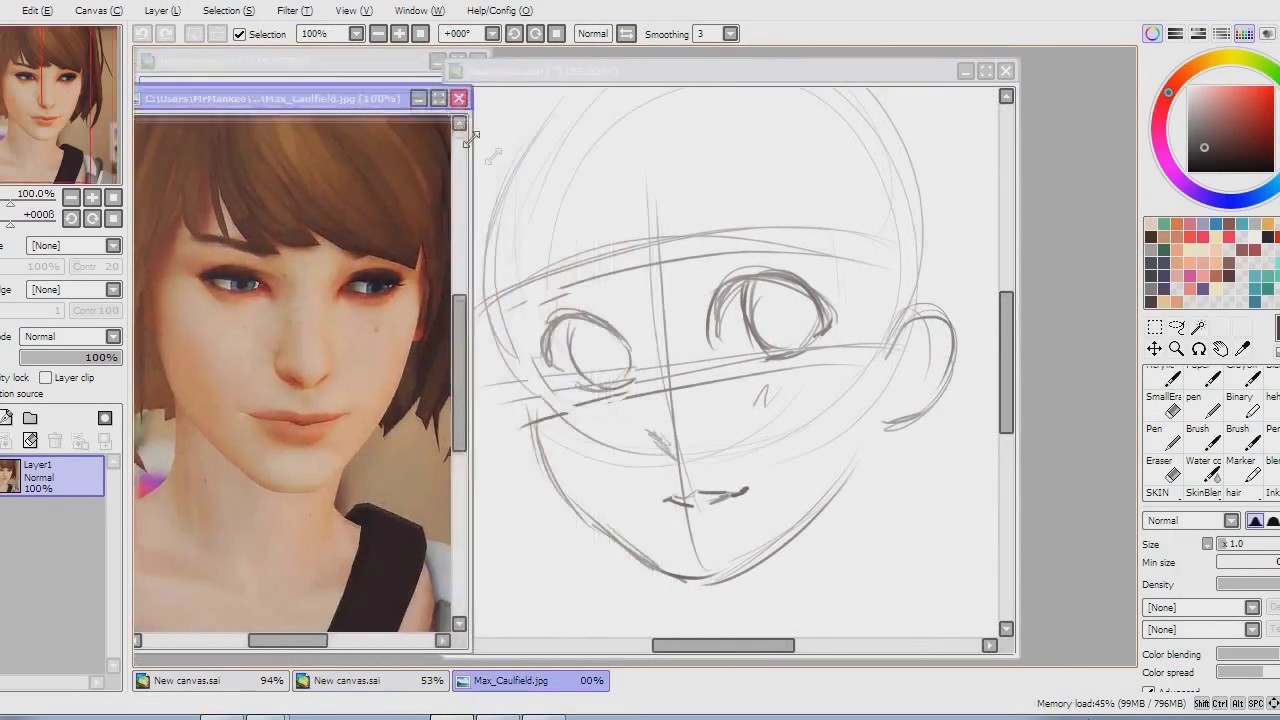Adjust the layer opacity 100% slider
Viewport: 1280px width, 720px height.
click(x=71, y=358)
